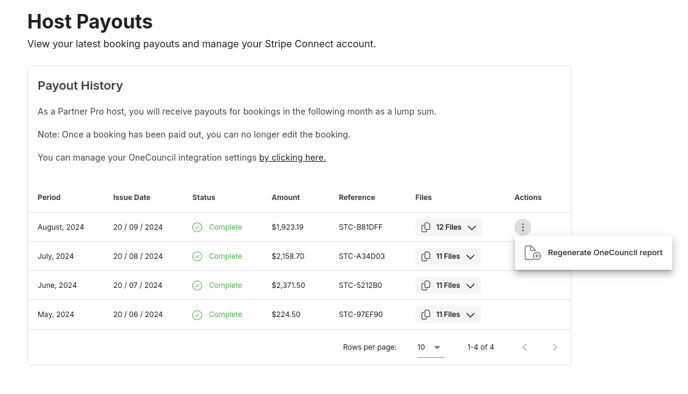Viewport: 688px width, 394px height.
Task: Select Regenerate OneCouncil report menu item
Action: point(593,253)
